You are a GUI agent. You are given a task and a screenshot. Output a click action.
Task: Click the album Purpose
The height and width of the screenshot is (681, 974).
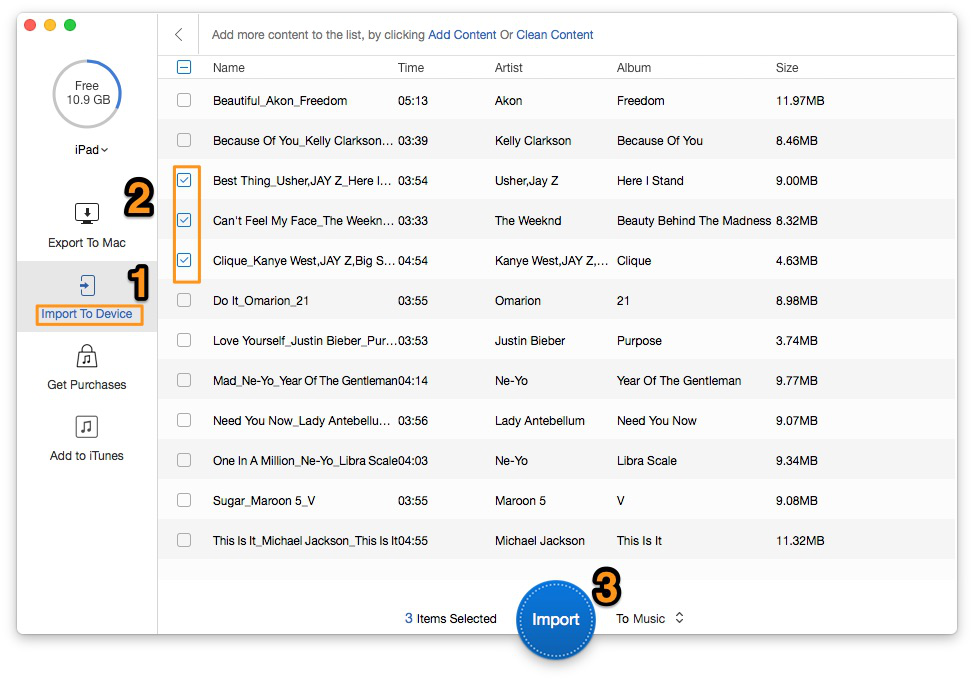coord(639,340)
